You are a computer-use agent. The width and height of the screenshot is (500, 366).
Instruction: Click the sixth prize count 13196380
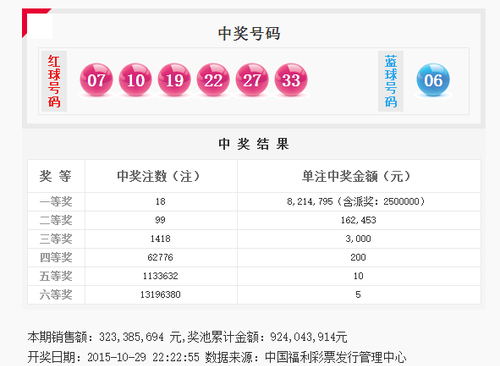[160, 295]
